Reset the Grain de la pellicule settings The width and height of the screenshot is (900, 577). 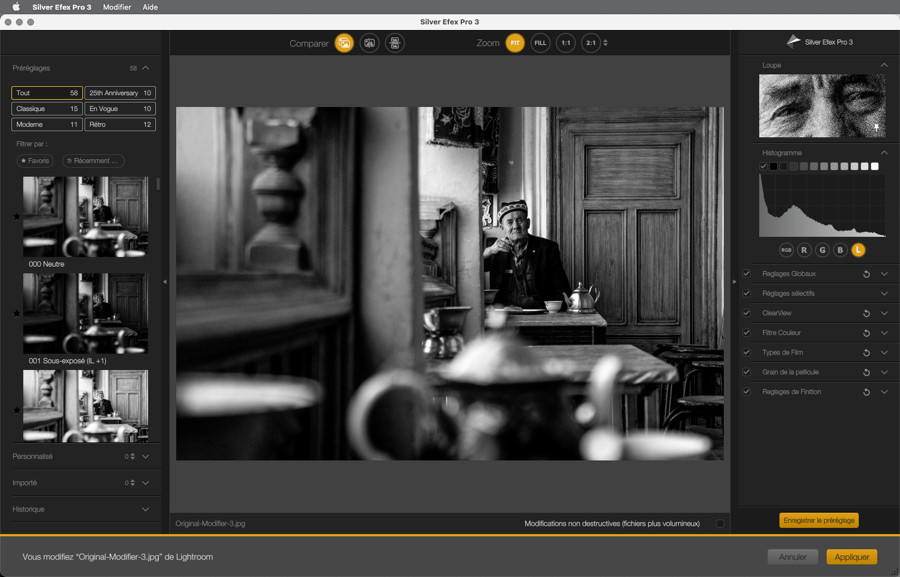tap(867, 373)
